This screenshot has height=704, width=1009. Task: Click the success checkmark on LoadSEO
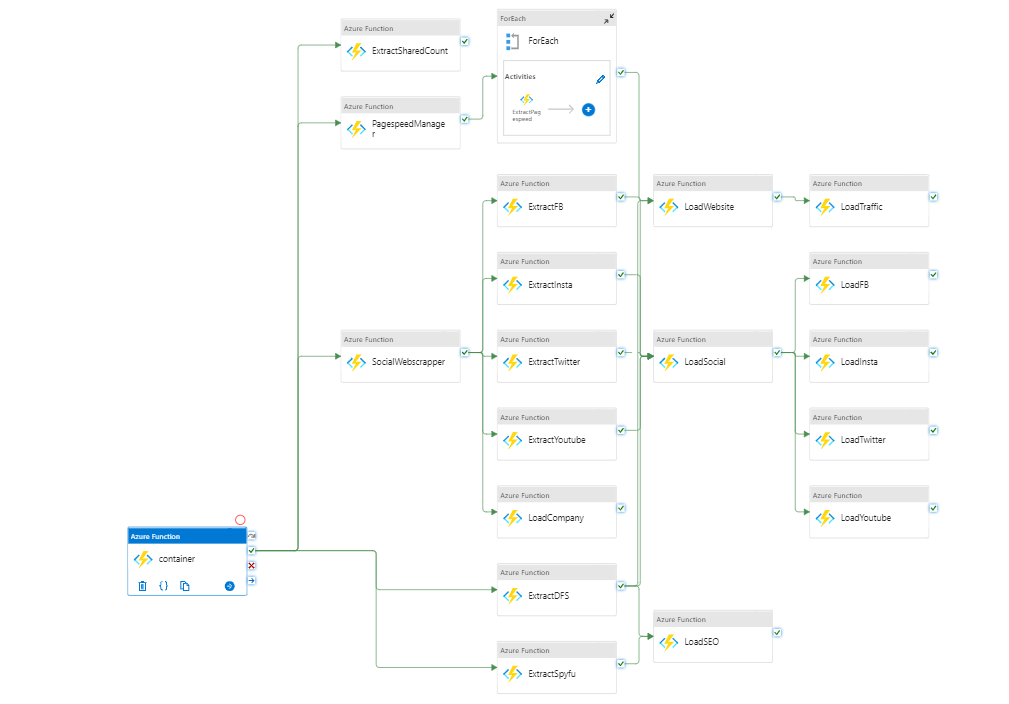point(777,632)
